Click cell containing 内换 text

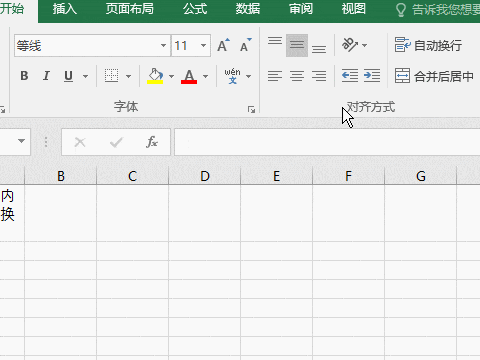point(12,213)
